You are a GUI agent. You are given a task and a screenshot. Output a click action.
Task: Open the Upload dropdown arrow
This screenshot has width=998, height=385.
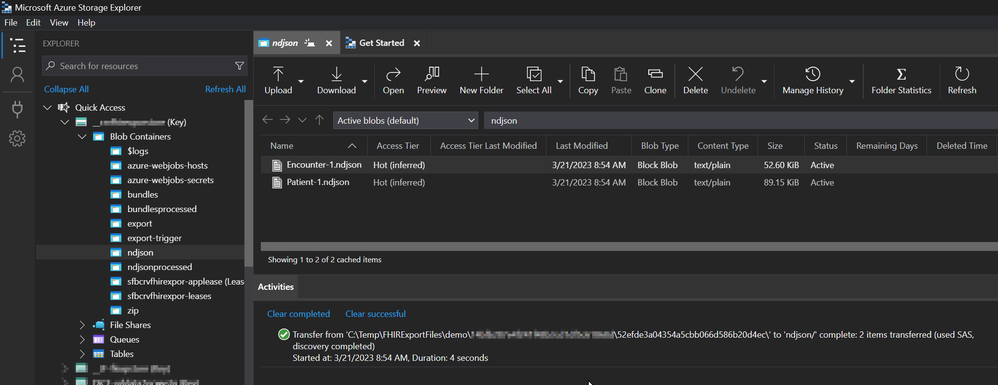click(x=300, y=81)
